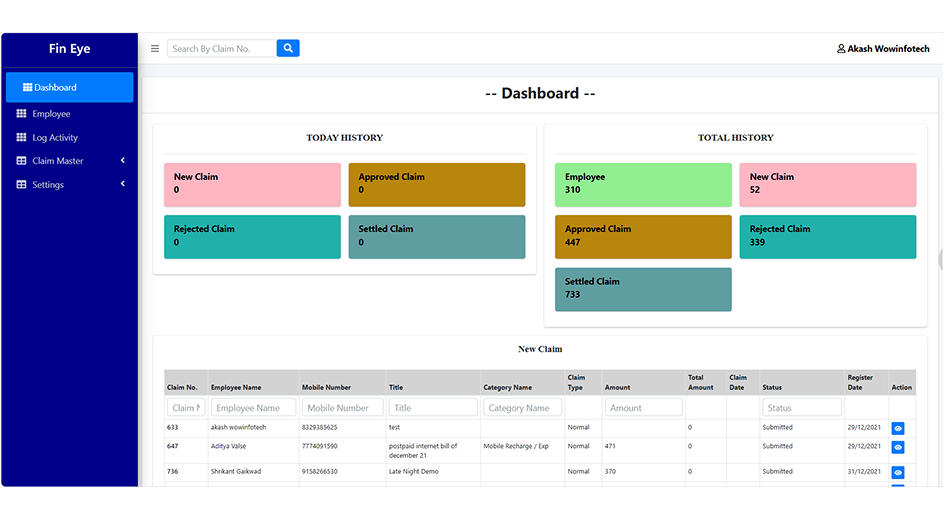Click the Category Name filter input
The height and width of the screenshot is (516, 944).
522,408
